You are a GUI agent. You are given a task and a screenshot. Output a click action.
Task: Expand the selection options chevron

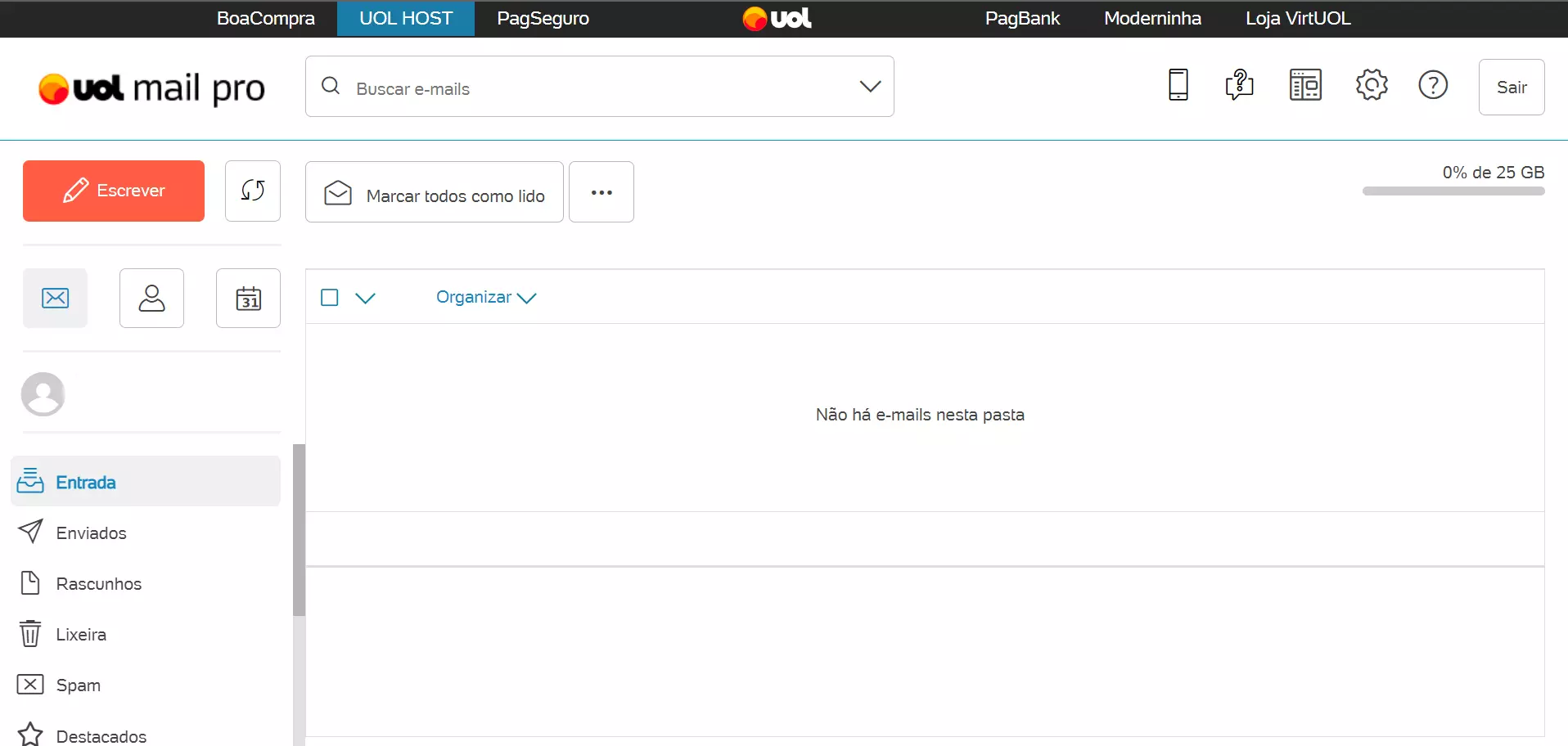pos(365,298)
